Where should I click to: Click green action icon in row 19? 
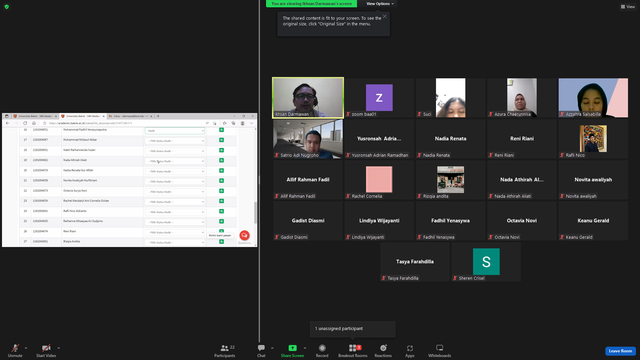[221, 160]
